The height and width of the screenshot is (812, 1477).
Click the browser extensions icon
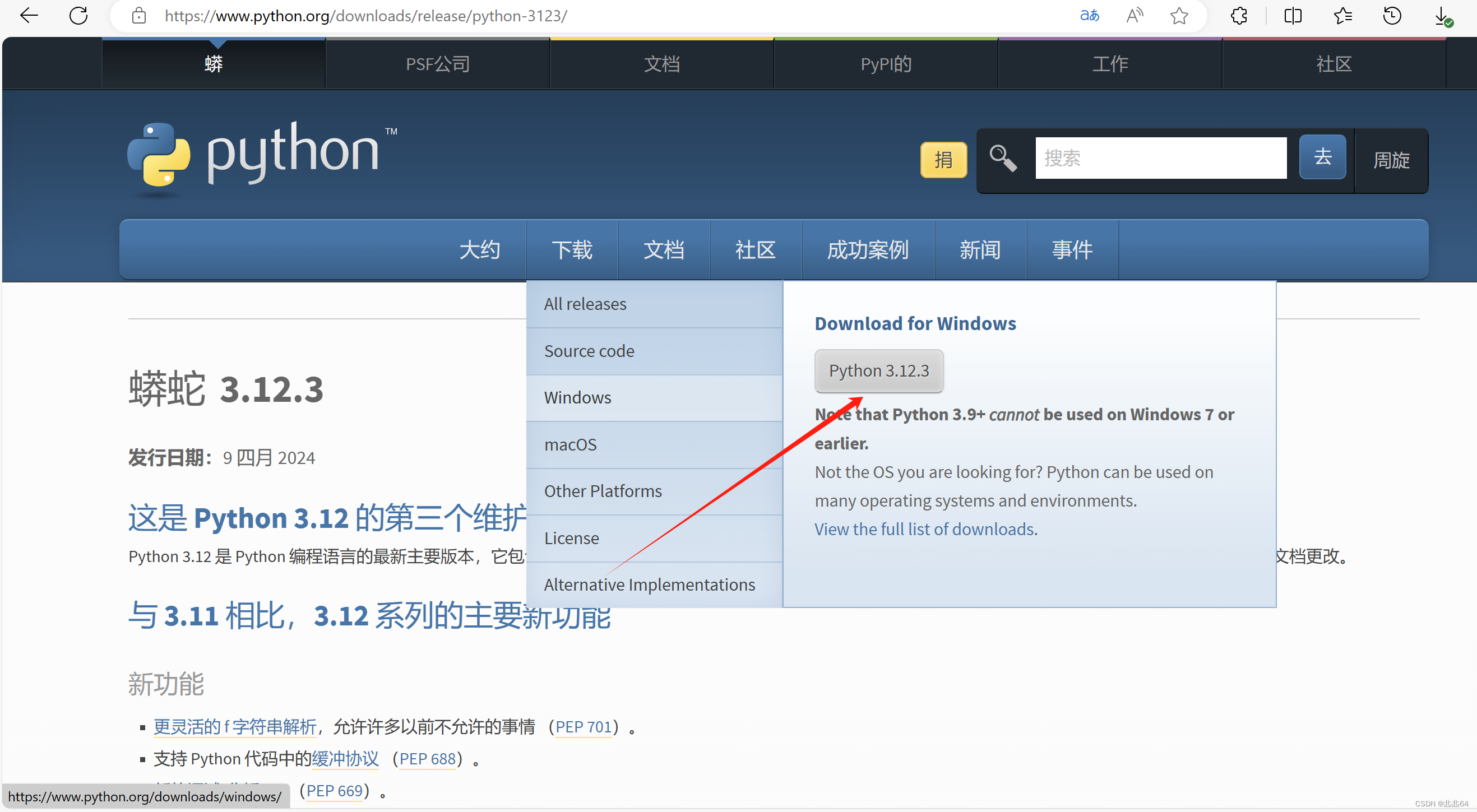[x=1238, y=16]
